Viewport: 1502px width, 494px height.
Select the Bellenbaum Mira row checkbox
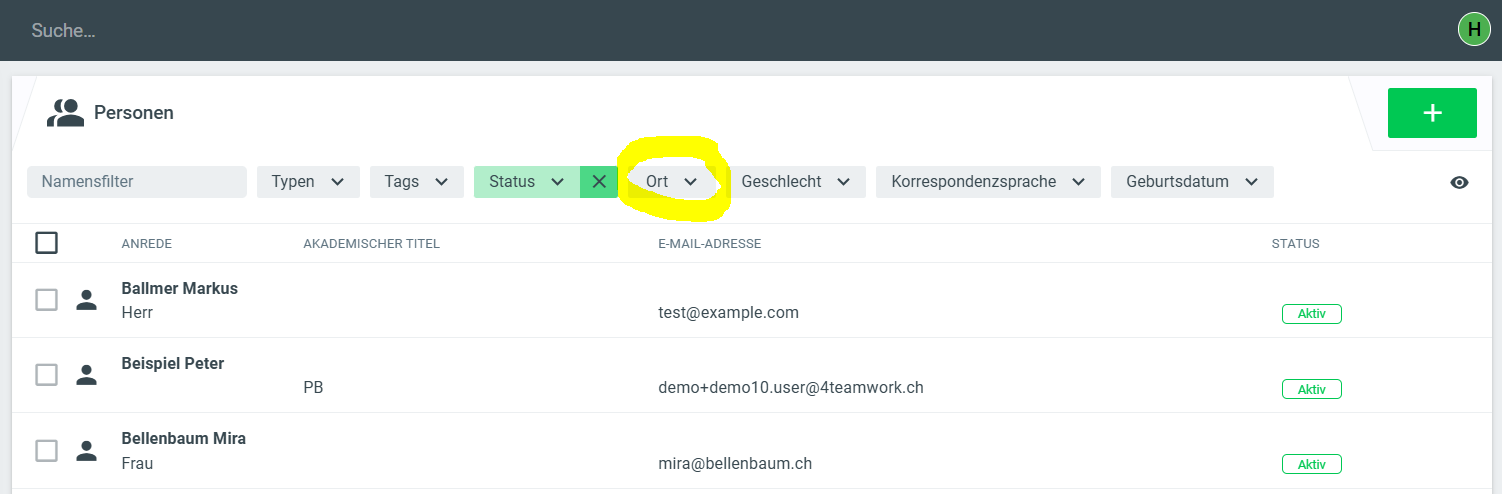tap(46, 451)
